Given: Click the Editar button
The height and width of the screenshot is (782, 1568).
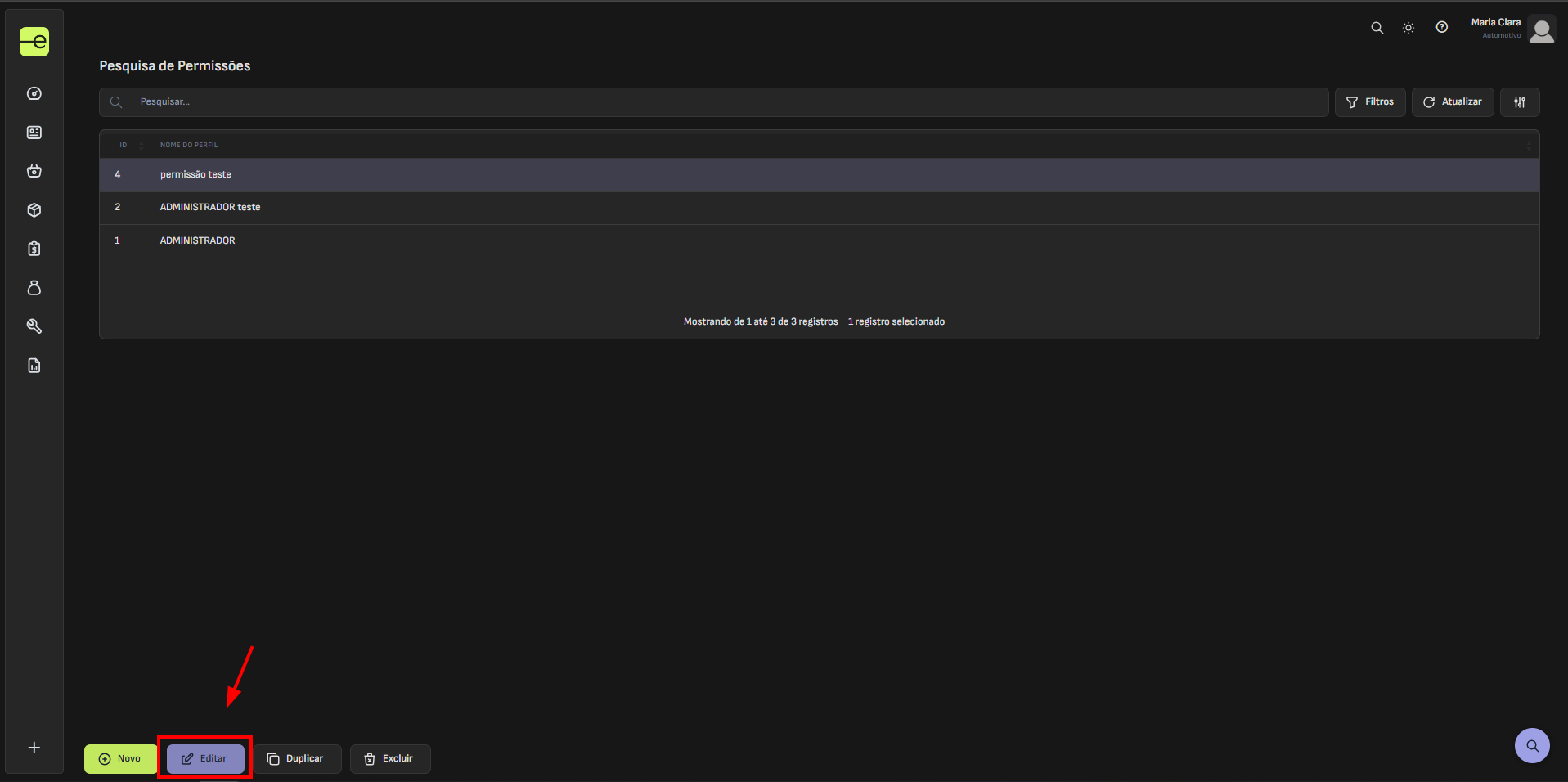Looking at the screenshot, I should click(x=205, y=759).
